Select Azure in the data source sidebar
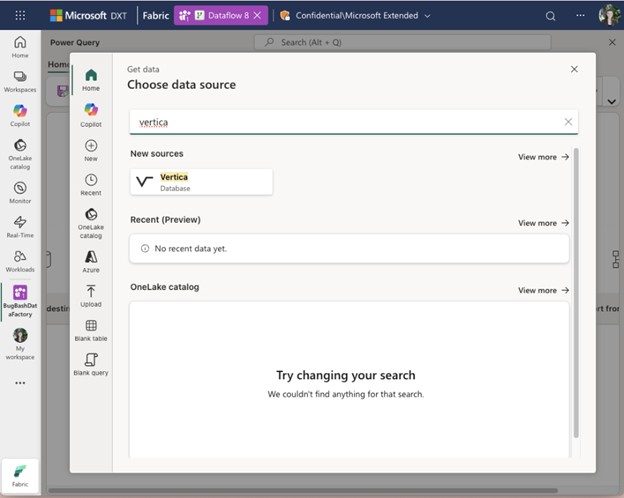The width and height of the screenshot is (624, 498). click(x=91, y=262)
